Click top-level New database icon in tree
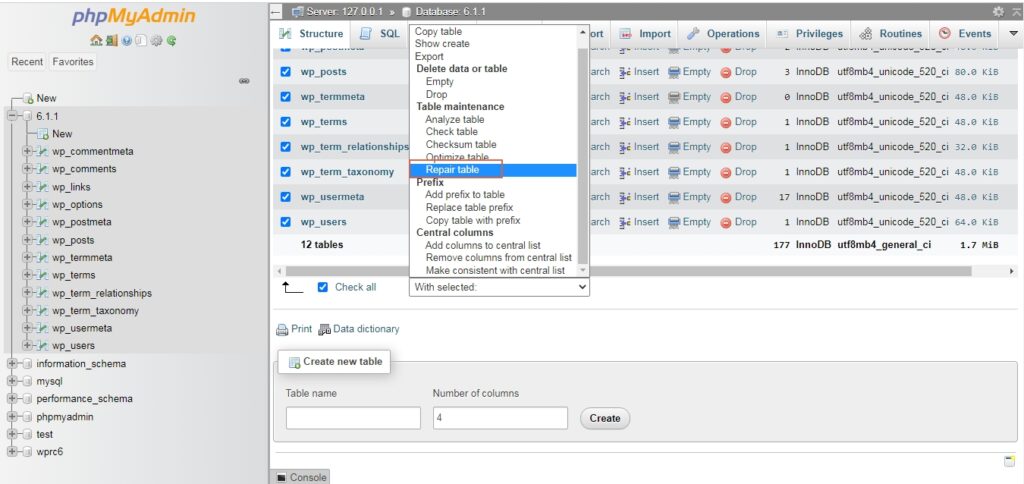 (28, 98)
